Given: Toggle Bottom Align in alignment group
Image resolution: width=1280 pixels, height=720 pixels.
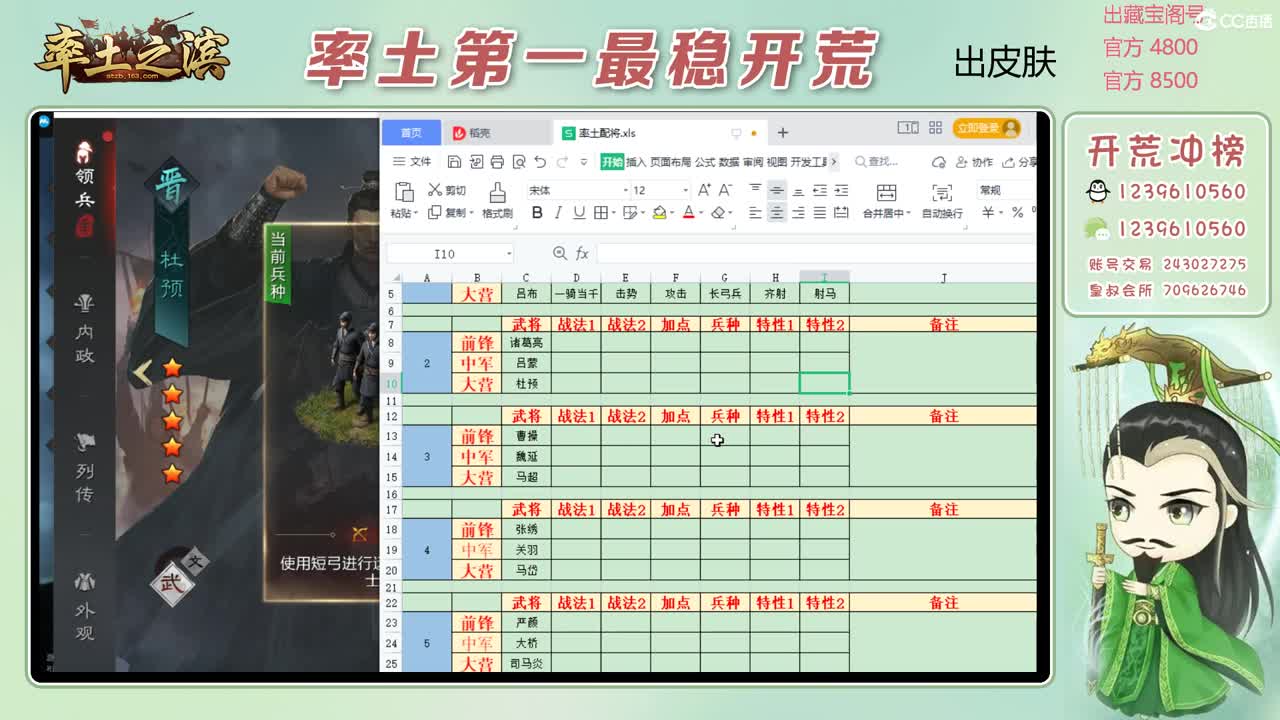Looking at the screenshot, I should pos(798,190).
